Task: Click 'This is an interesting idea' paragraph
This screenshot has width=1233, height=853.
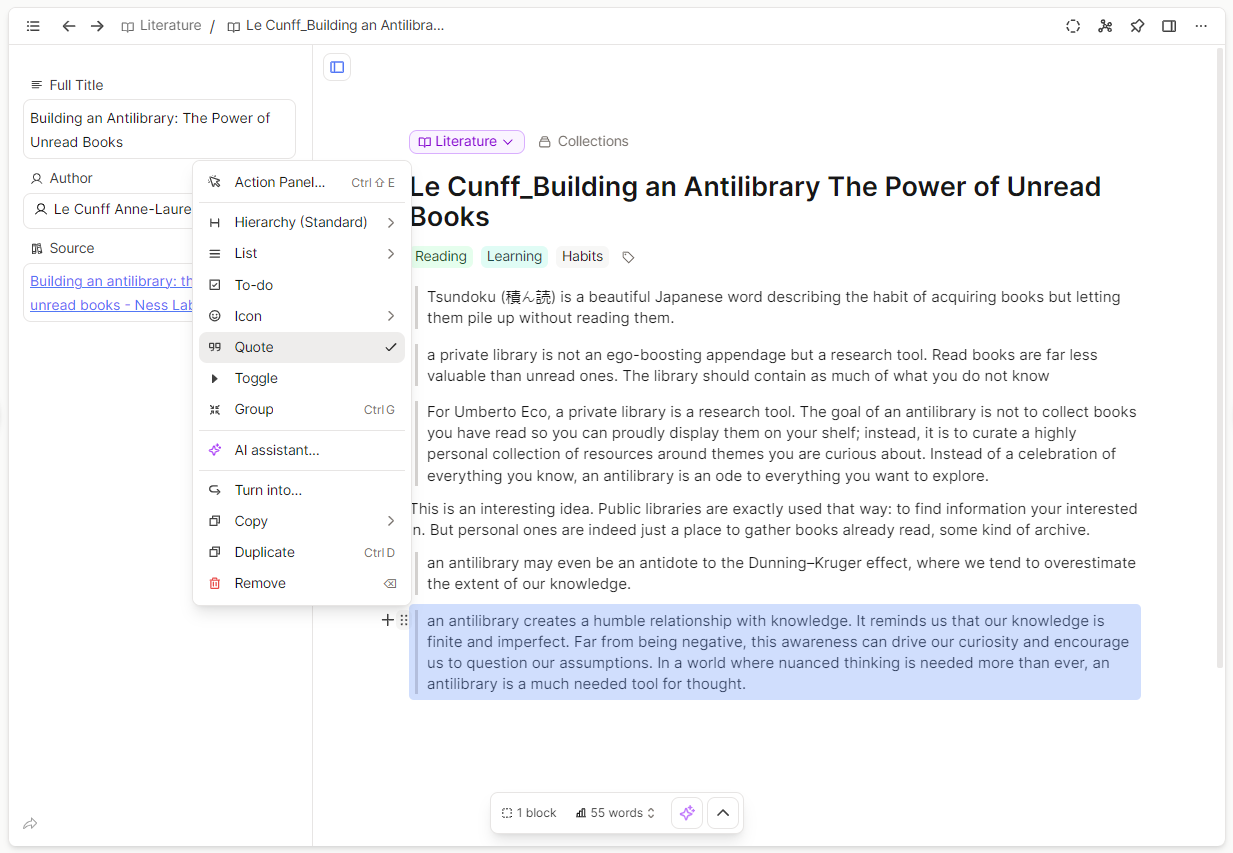Action: click(x=774, y=519)
